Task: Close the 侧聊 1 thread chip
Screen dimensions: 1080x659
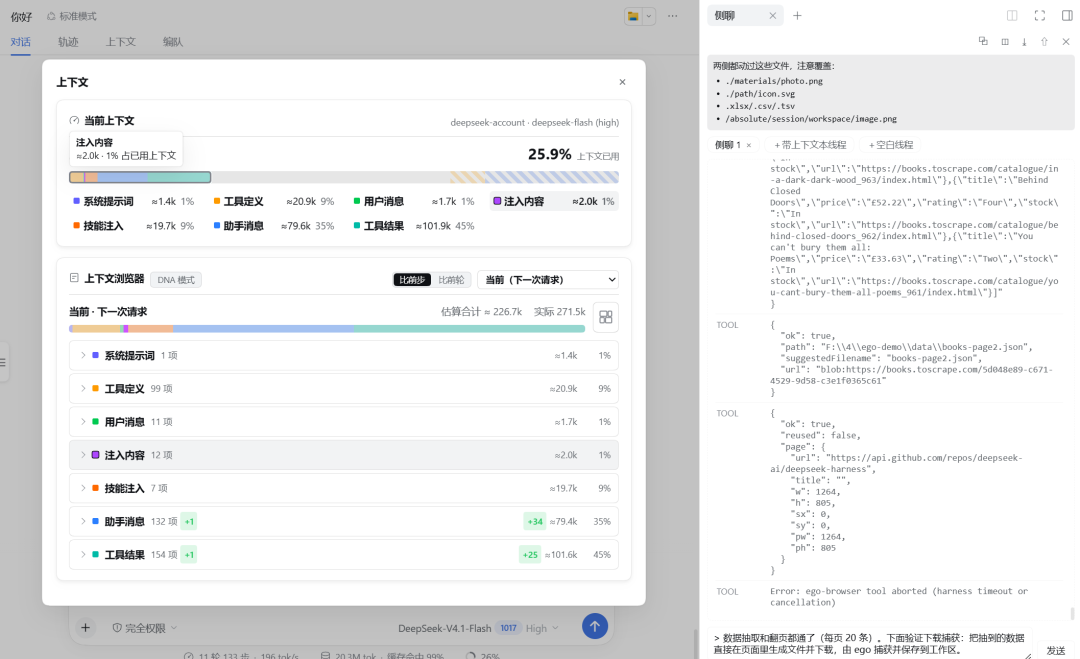Action: pos(749,145)
